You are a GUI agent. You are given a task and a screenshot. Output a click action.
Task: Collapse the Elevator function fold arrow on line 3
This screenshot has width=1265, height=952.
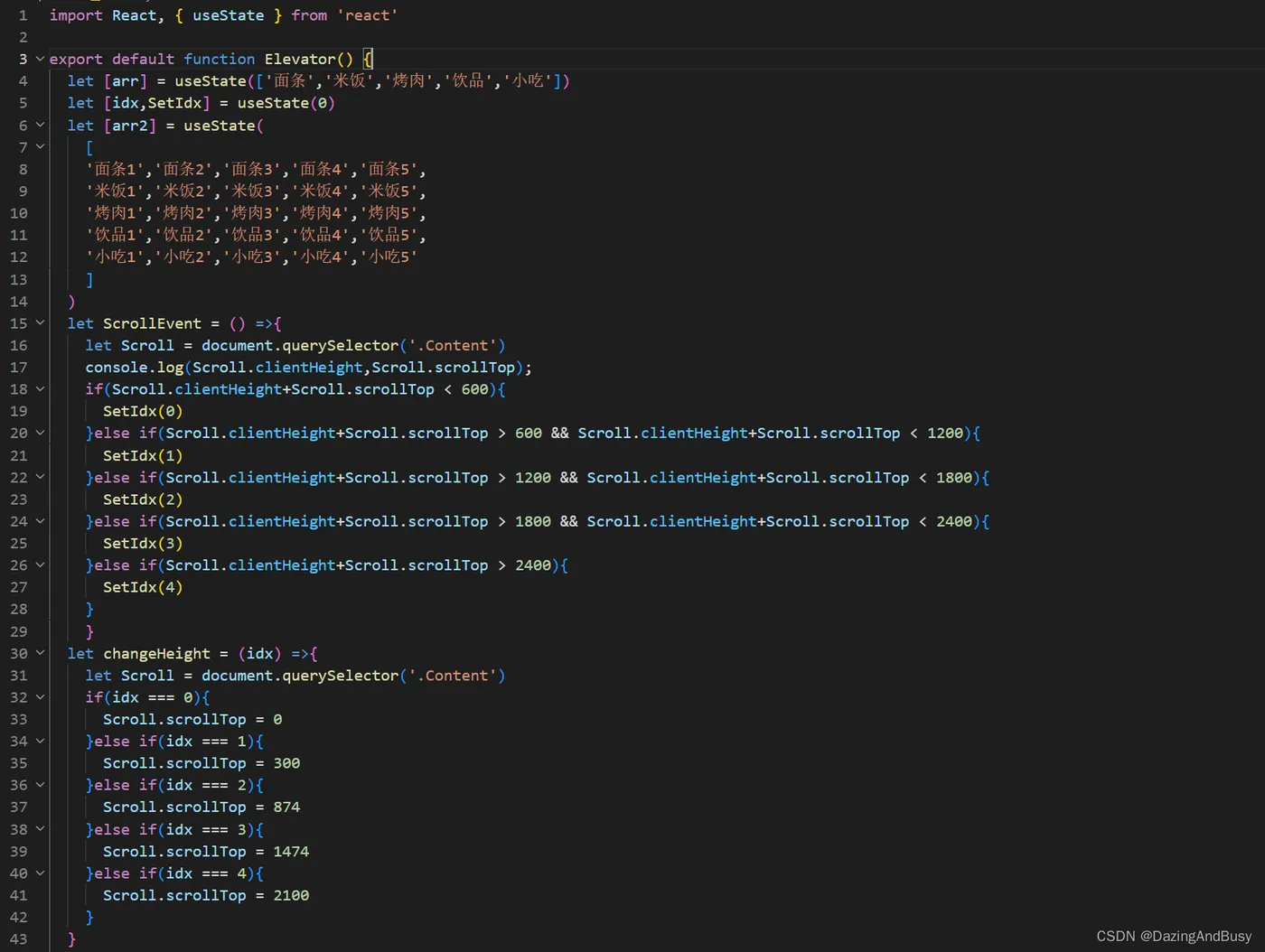point(40,59)
